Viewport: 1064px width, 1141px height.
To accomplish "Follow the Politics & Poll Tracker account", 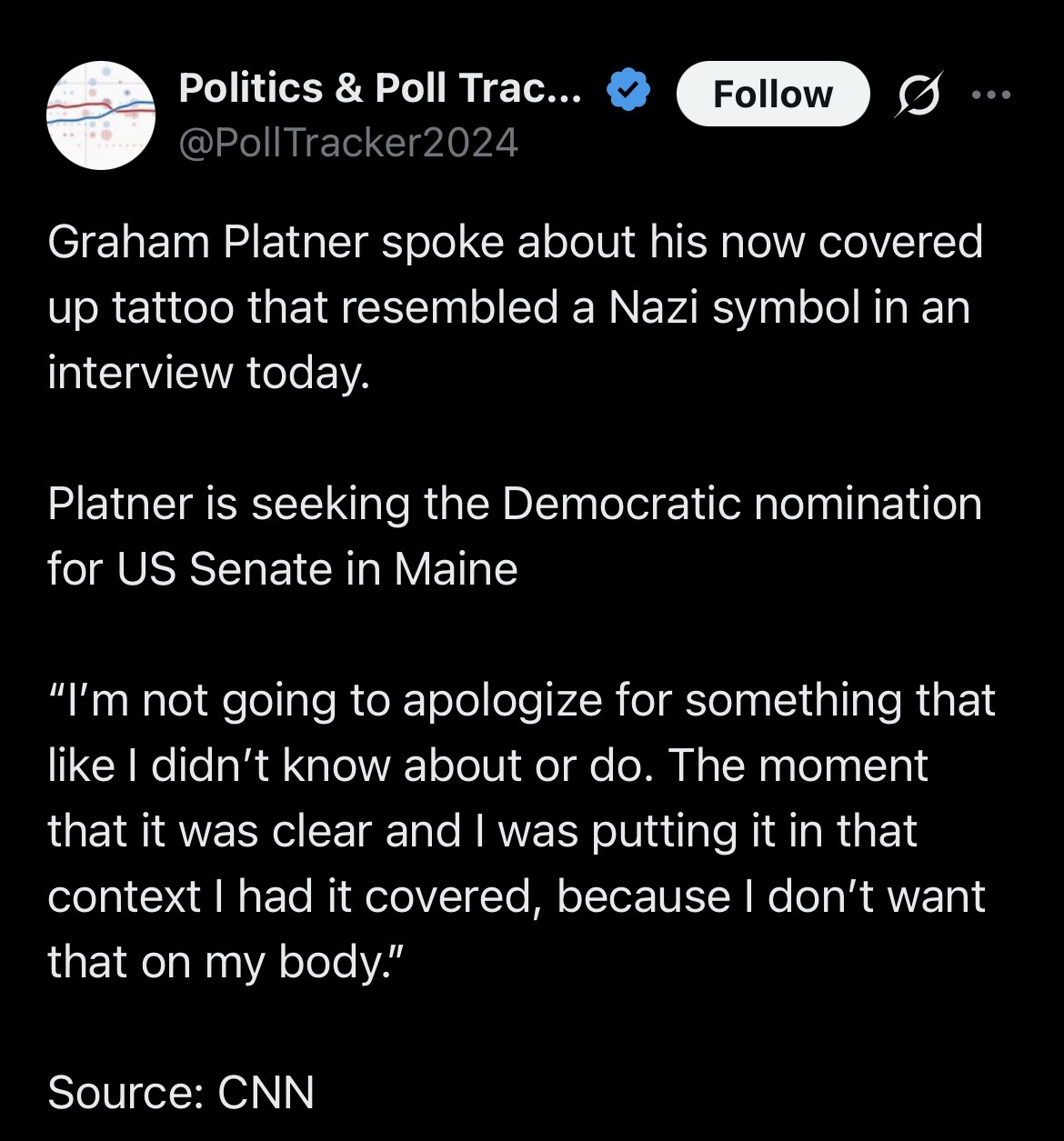I will (772, 94).
